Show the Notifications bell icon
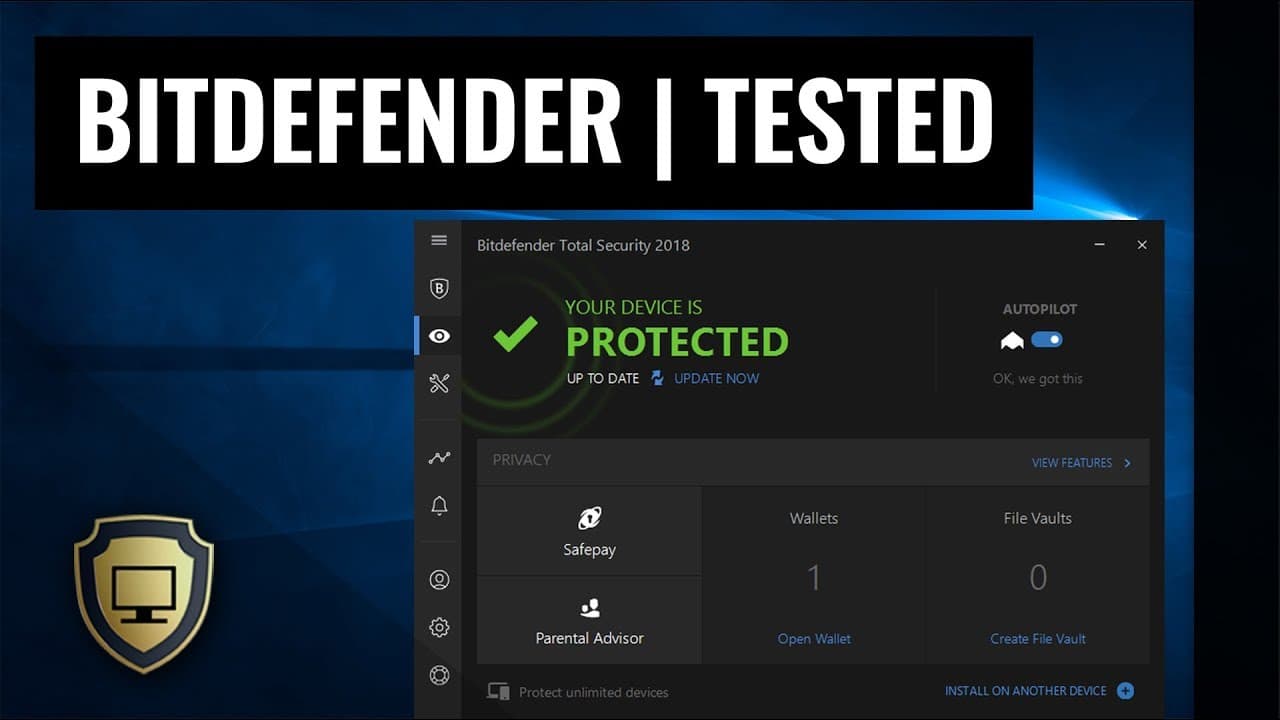The width and height of the screenshot is (1280, 720). click(x=439, y=505)
